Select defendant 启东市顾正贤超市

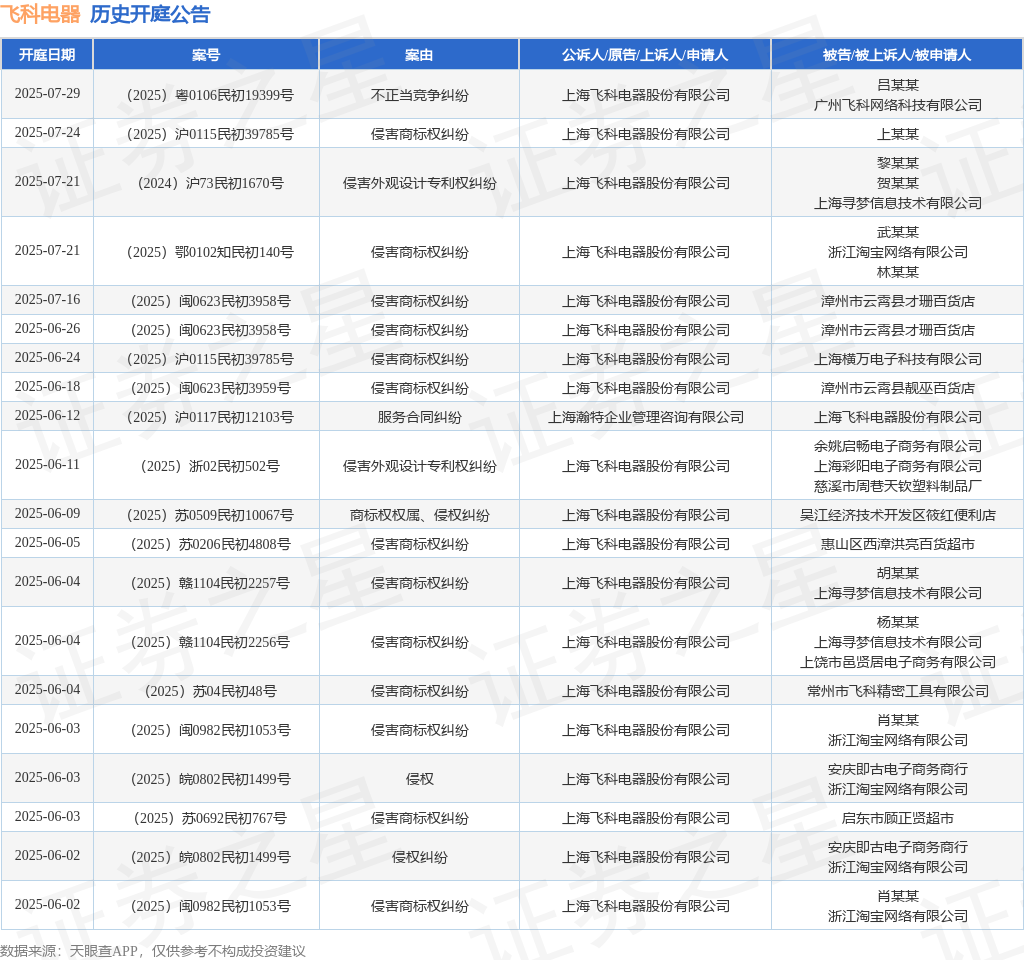tap(897, 818)
